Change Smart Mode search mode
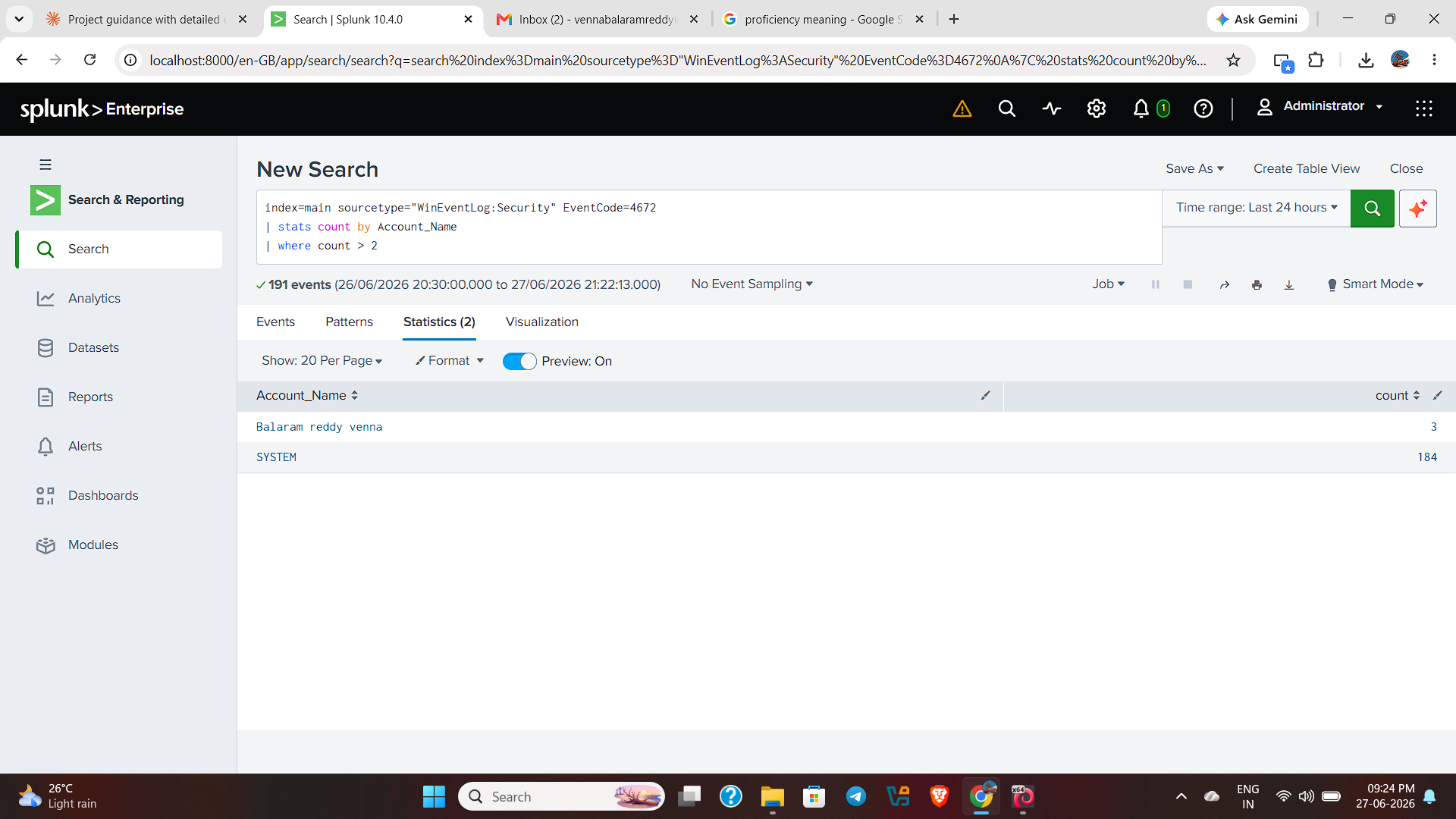The image size is (1456, 819). (1375, 284)
